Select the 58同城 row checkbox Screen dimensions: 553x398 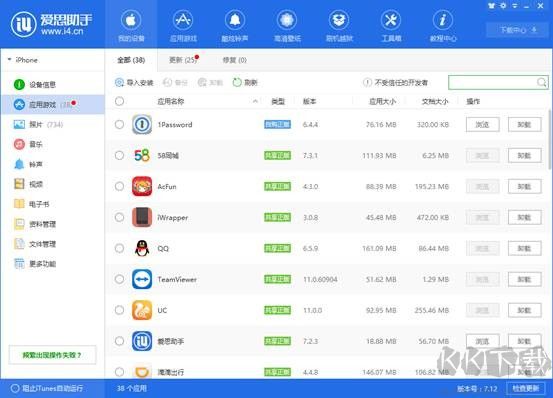pos(120,155)
